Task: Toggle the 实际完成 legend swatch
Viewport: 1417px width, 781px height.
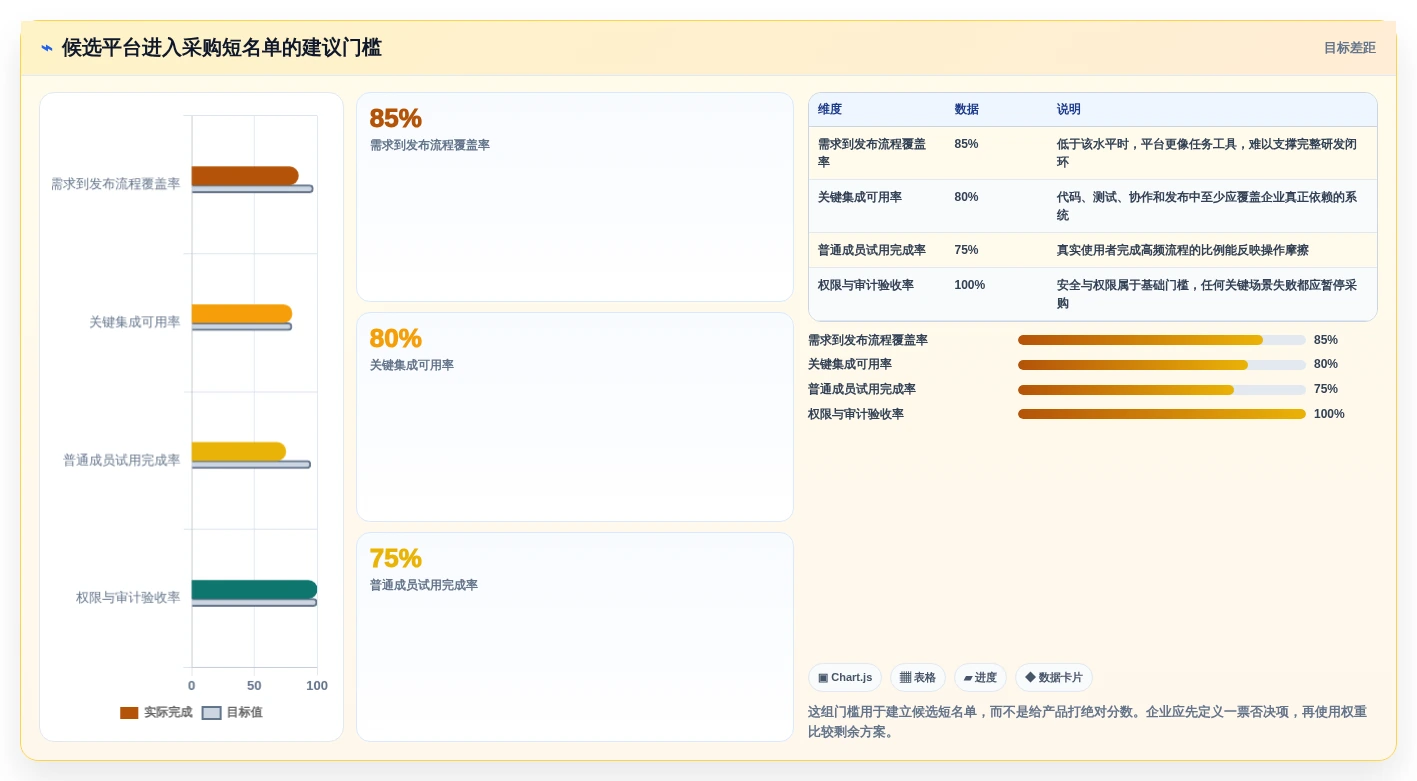Action: pos(129,713)
